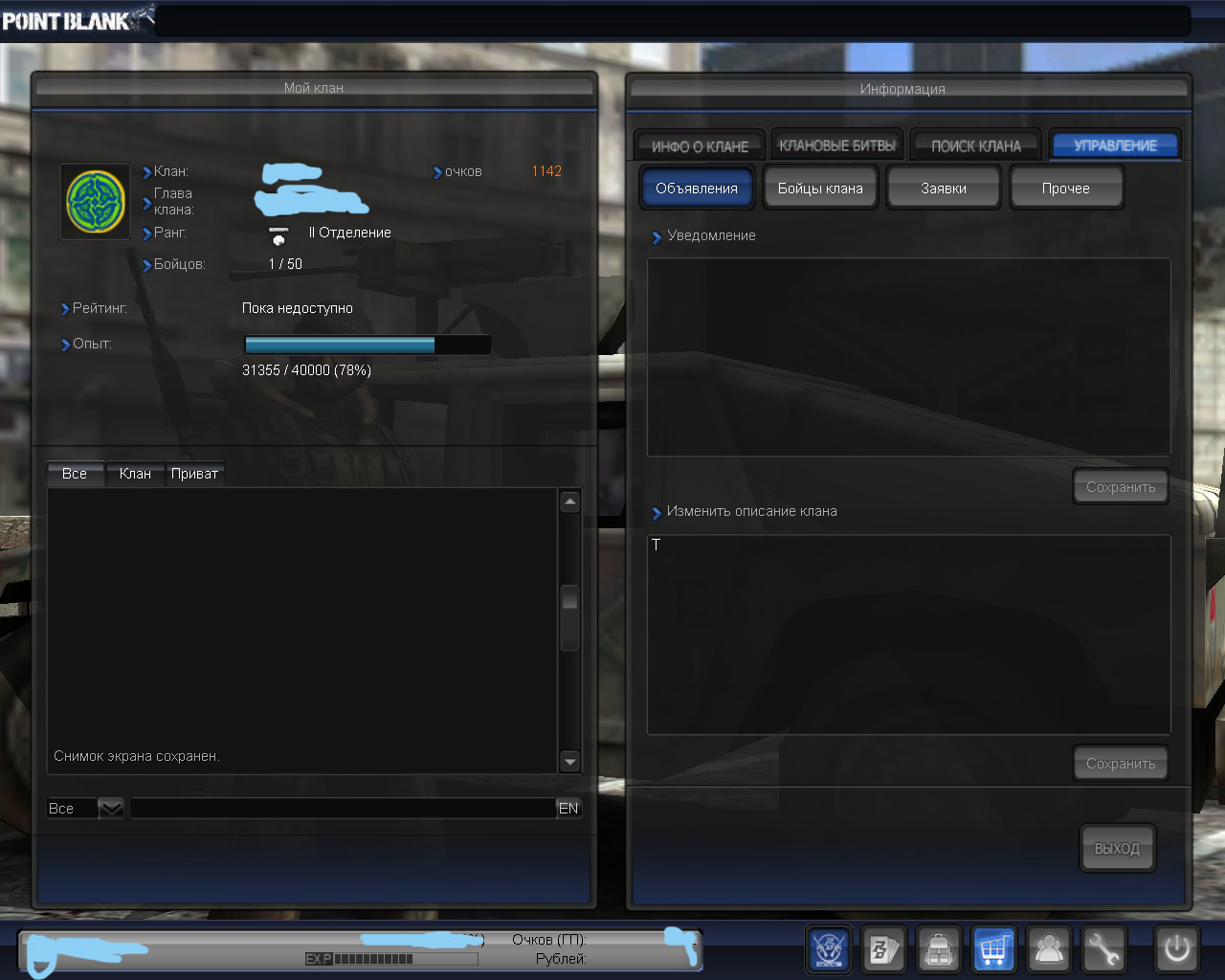1225x980 pixels.
Task: Open the clan emblem icon in bottom bar
Action: click(830, 949)
